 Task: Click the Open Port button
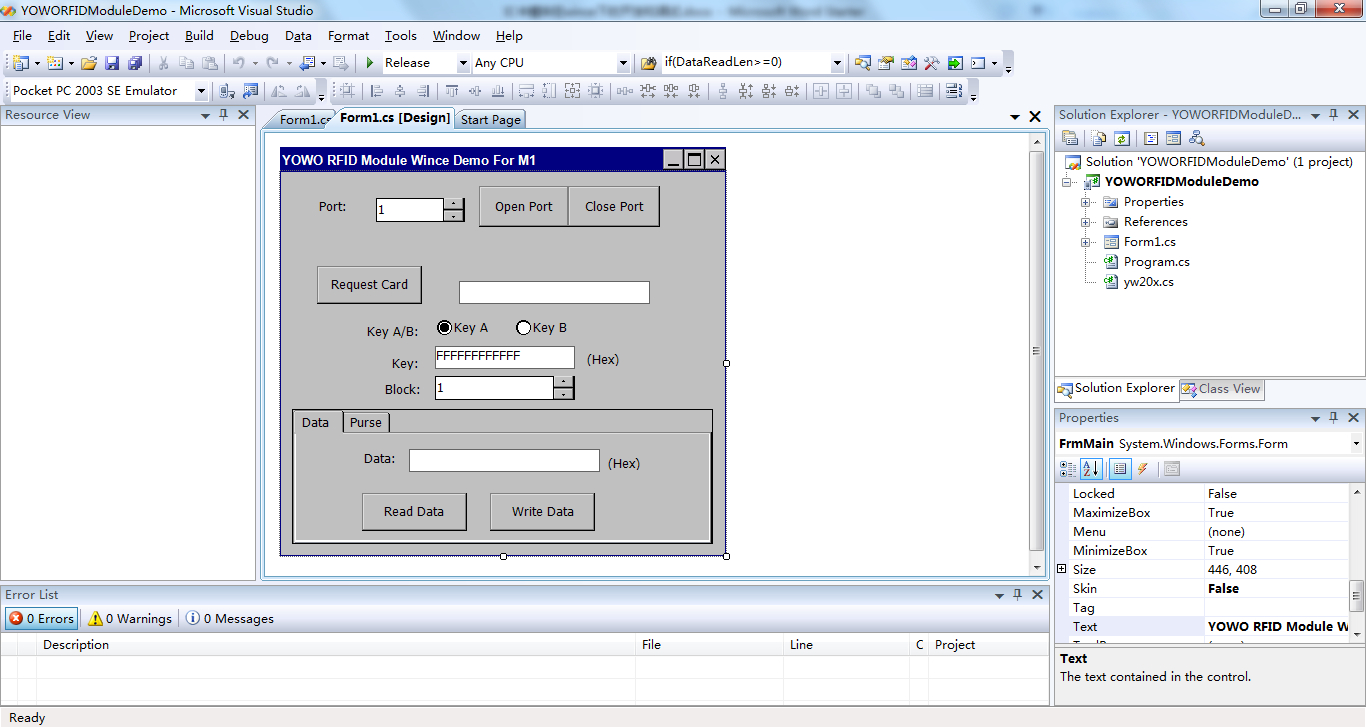[523, 207]
